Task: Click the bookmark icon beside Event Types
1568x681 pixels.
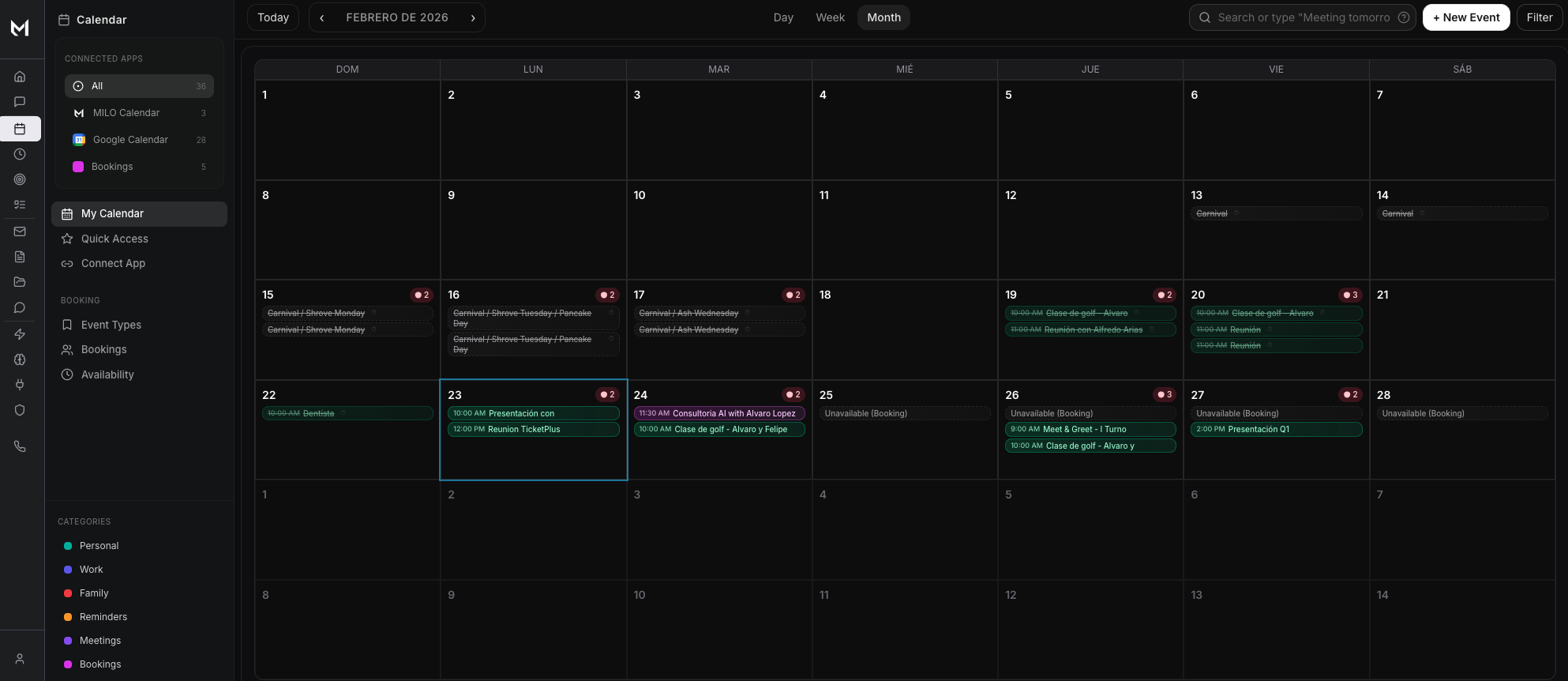Action: pyautogui.click(x=67, y=325)
